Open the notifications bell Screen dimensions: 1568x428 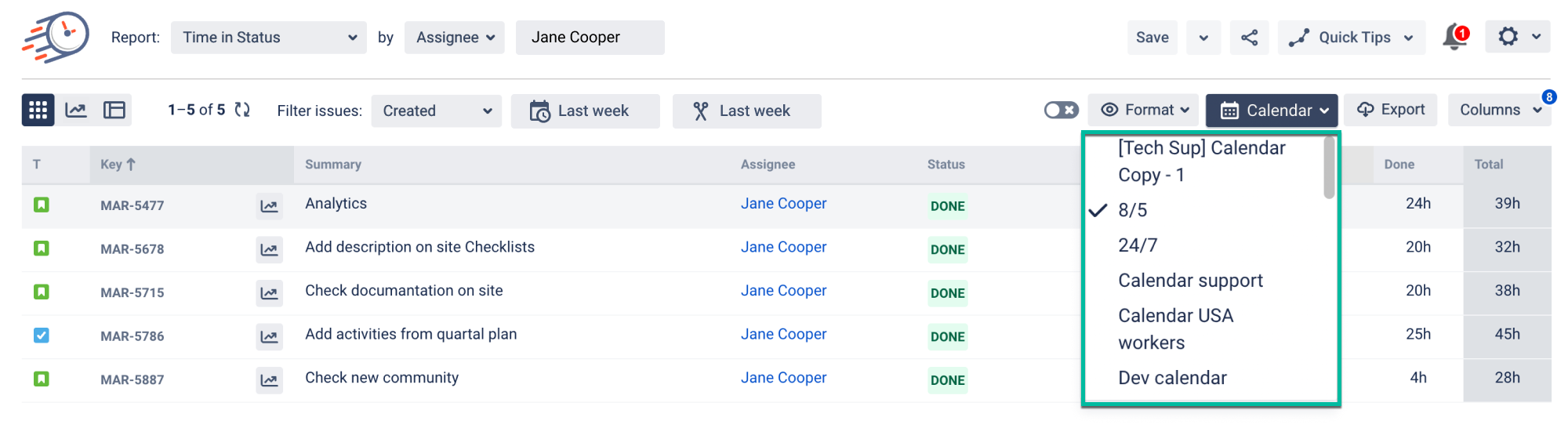1454,37
